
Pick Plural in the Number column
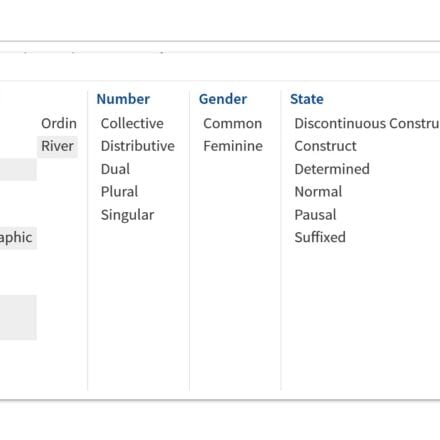click(119, 192)
